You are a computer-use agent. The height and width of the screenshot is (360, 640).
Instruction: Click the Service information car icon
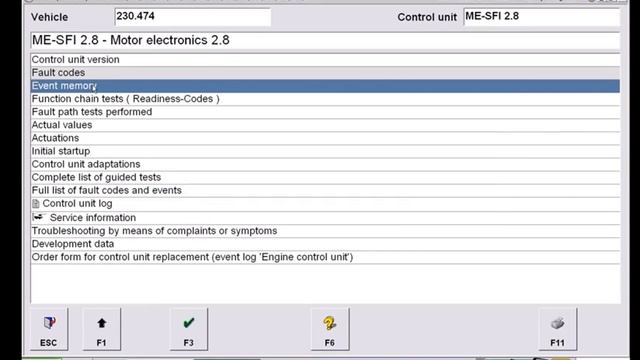38,217
